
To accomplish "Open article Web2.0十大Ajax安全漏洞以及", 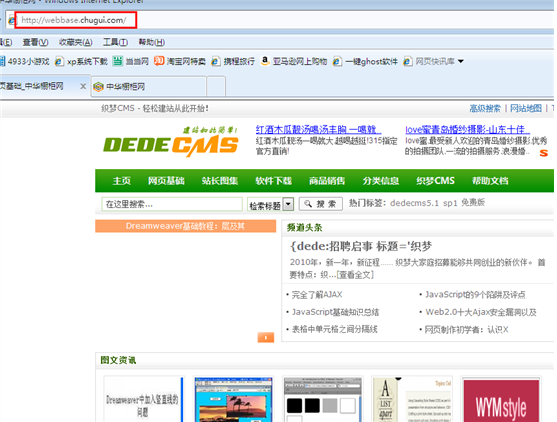I will 481,312.
